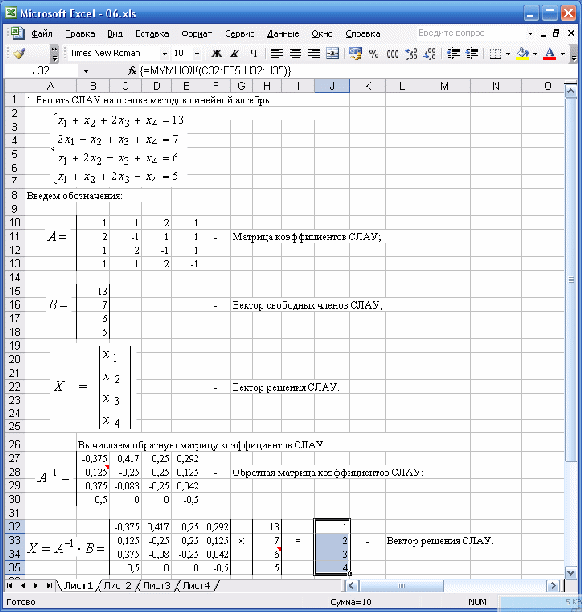This screenshot has height=613, width=583.
Task: Go to next sheet tab navigation arrow
Action: 36,585
